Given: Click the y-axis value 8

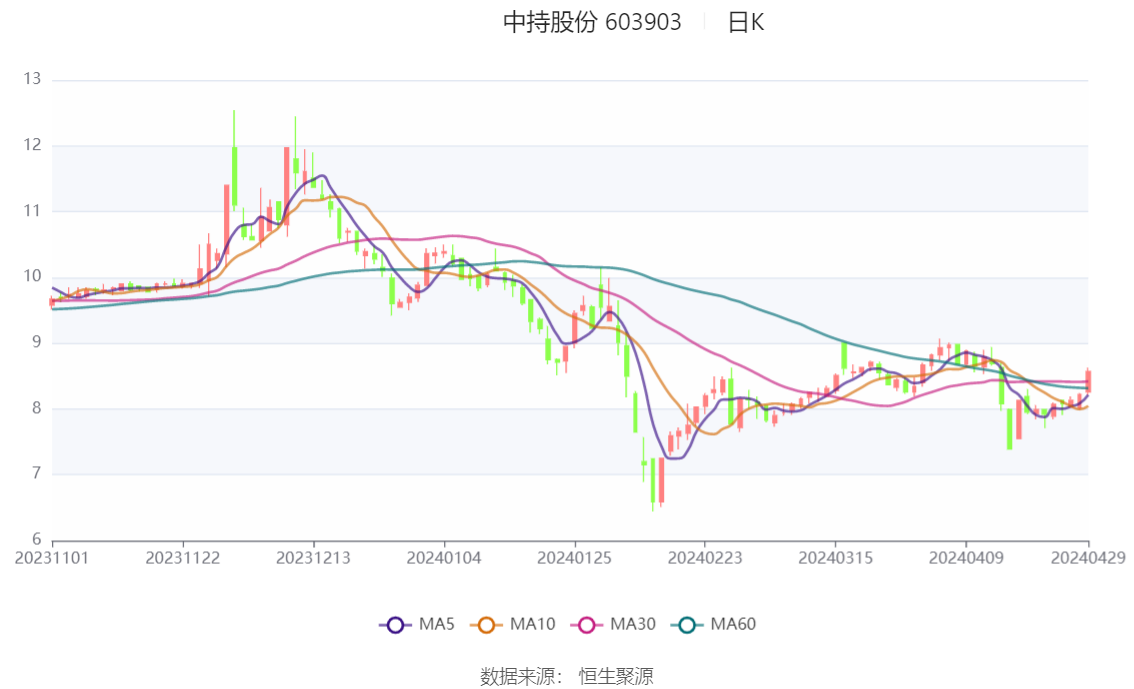Looking at the screenshot, I should (x=37, y=408).
